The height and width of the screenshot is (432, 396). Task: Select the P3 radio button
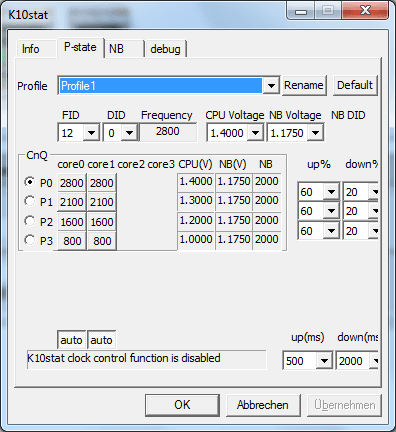click(30, 240)
